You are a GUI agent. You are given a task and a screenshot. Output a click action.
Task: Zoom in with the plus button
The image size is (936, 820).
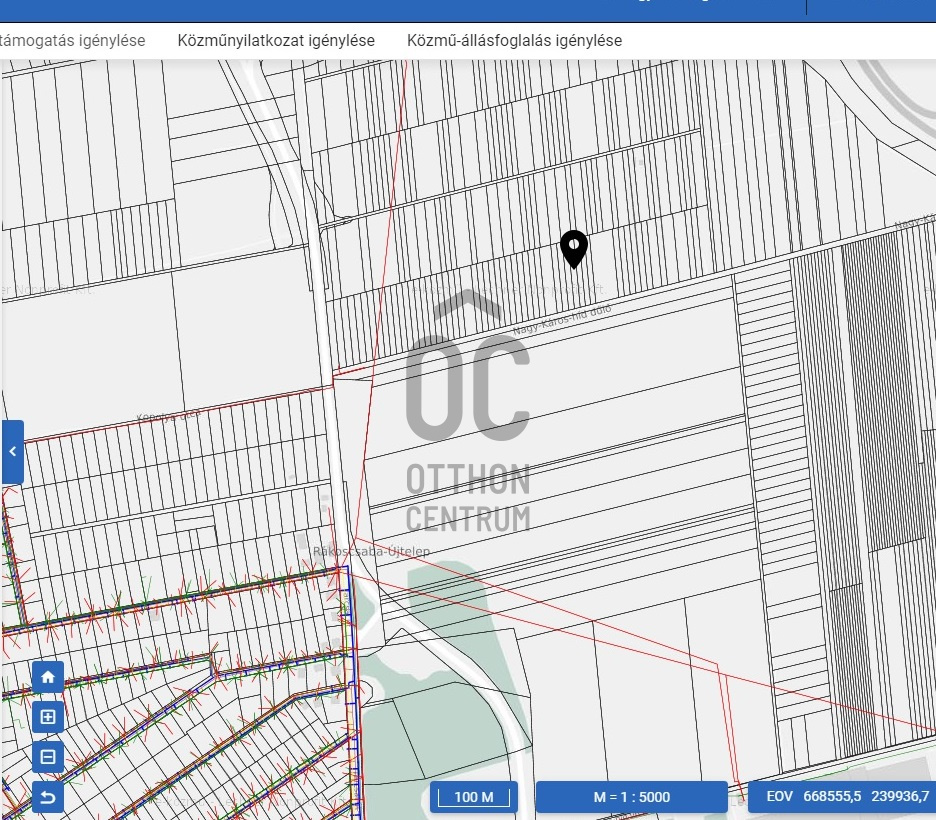pyautogui.click(x=48, y=717)
